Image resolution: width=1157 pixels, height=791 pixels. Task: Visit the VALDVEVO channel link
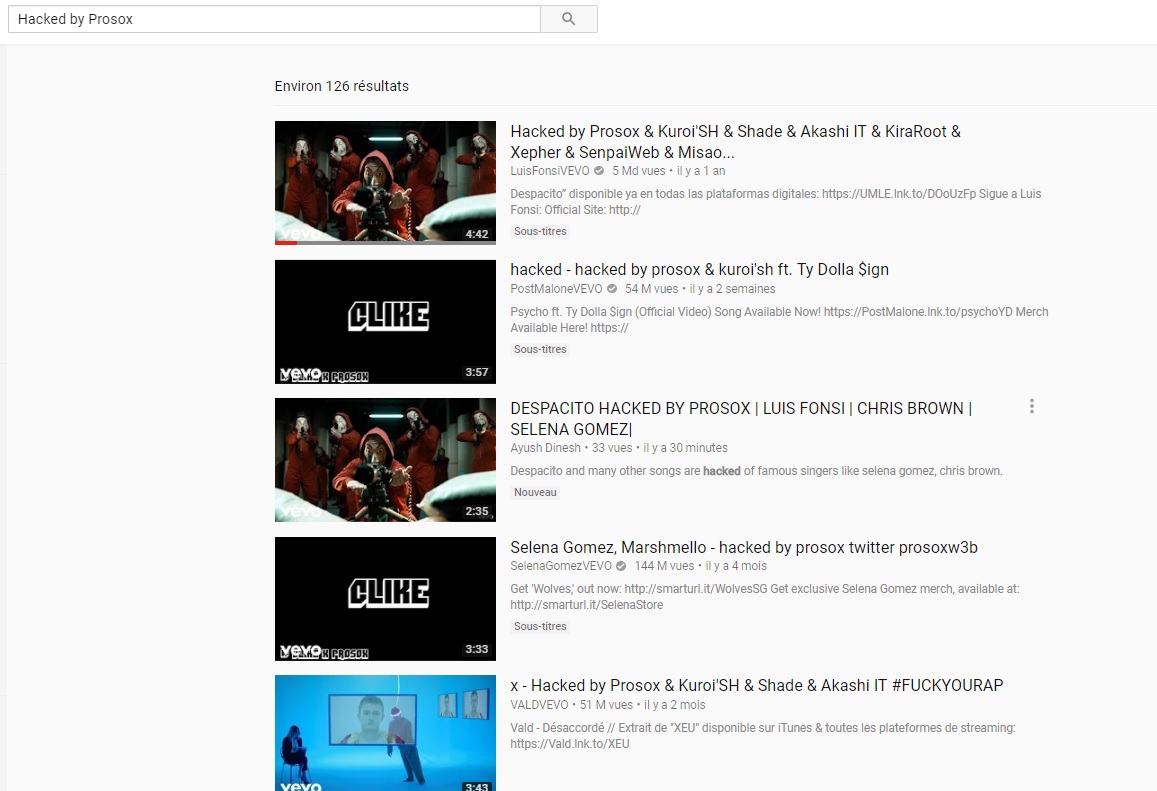pos(540,705)
